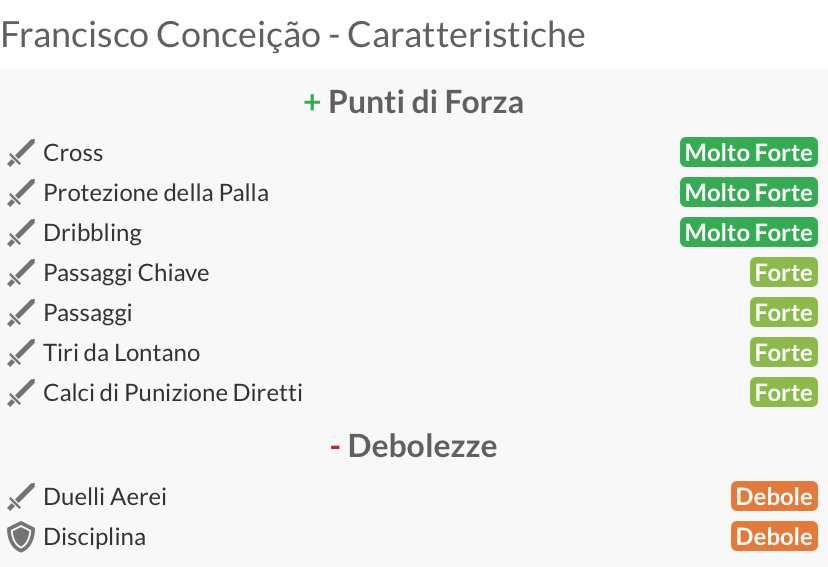
Task: Click the sword icon next to Duelli Aerei
Action: (x=21, y=497)
